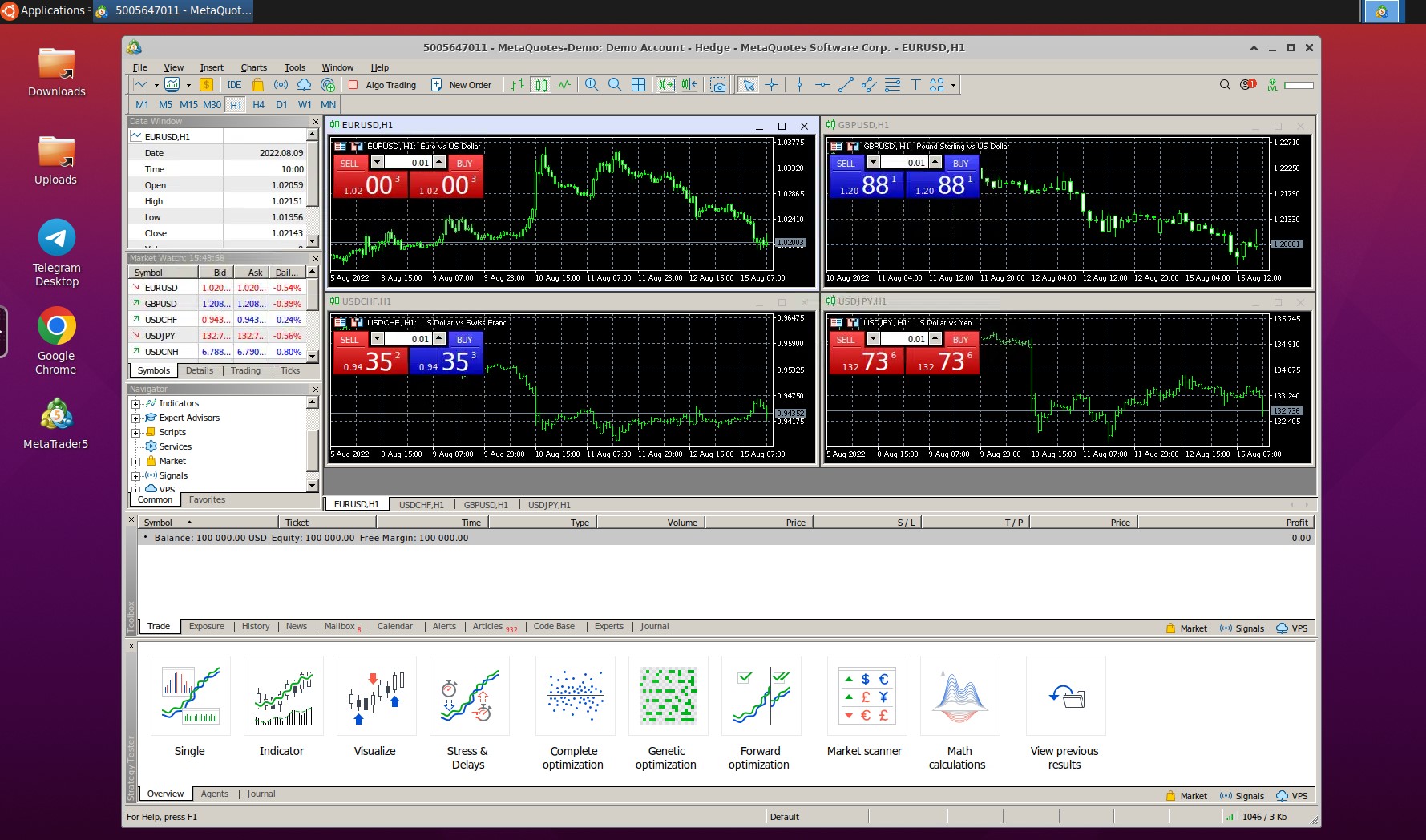The image size is (1426, 840).
Task: Toggle chart shift from right border
Action: [689, 85]
